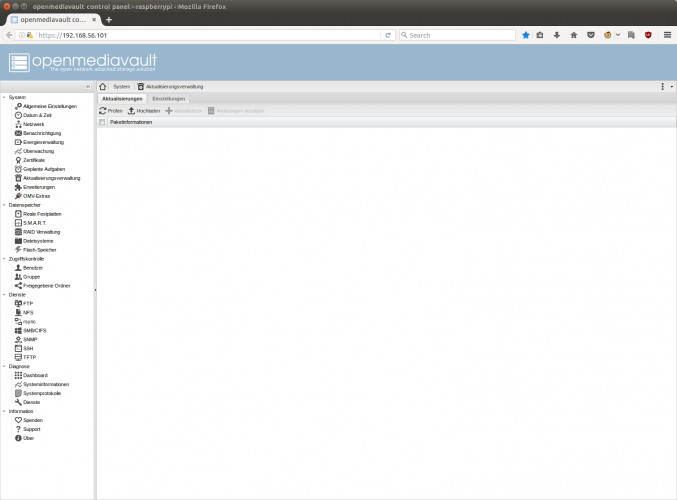
Task: Open S.M.A.R.T. page
Action: pos(31,223)
